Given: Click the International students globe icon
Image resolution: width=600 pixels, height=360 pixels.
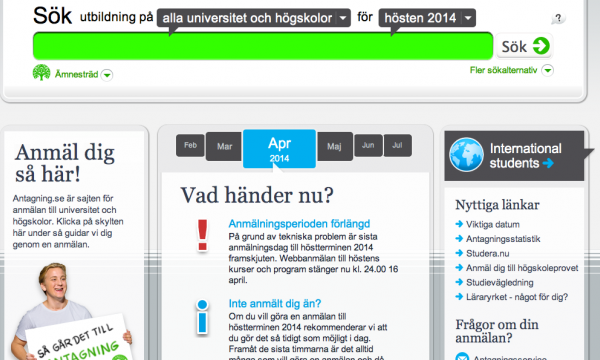Looking at the screenshot, I should pyautogui.click(x=466, y=155).
